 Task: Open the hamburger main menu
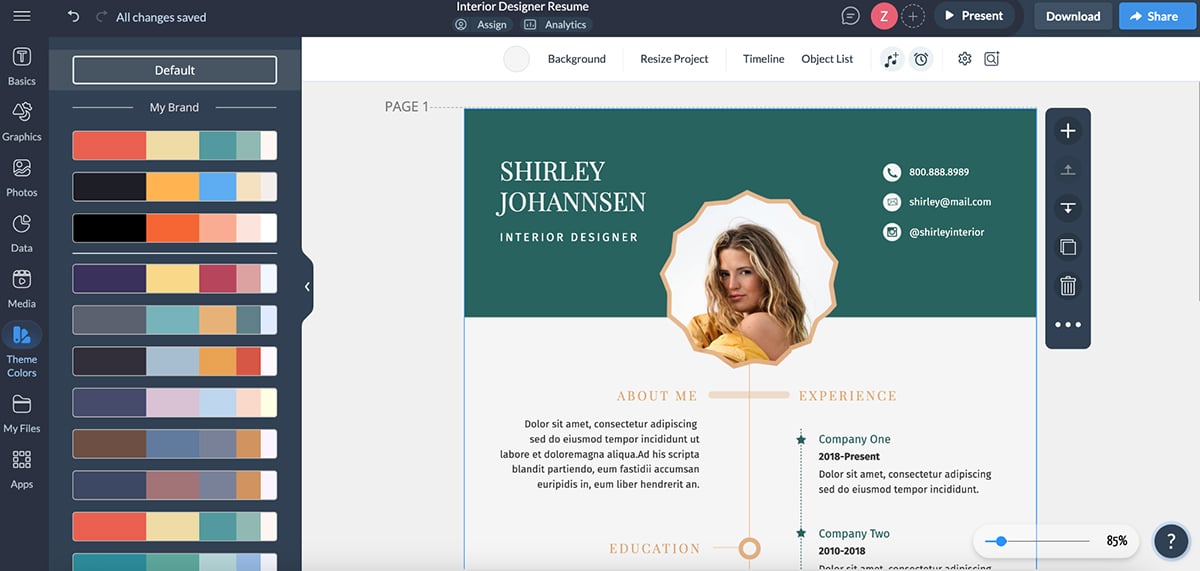click(21, 16)
